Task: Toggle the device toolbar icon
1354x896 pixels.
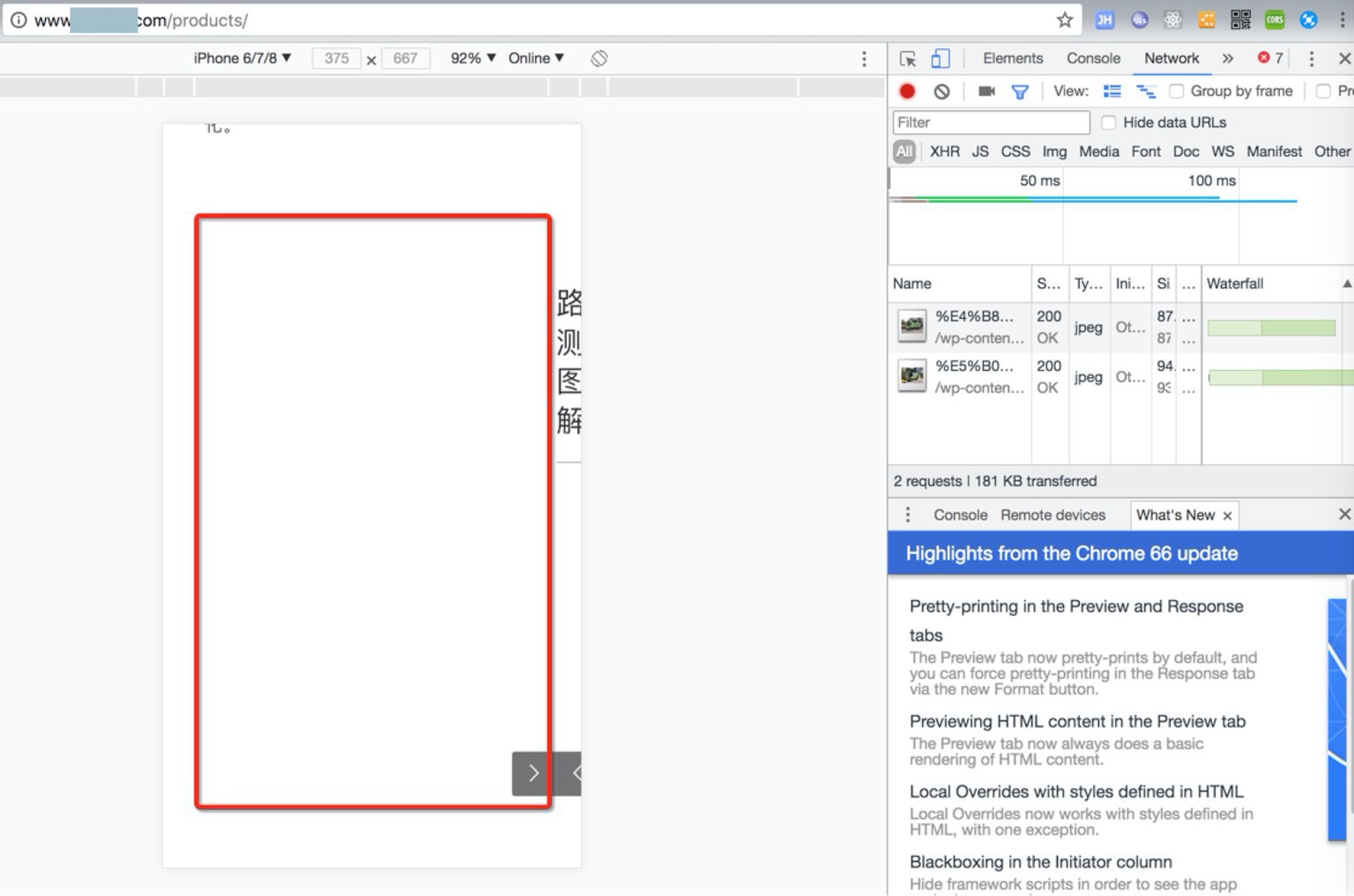Action: click(941, 58)
